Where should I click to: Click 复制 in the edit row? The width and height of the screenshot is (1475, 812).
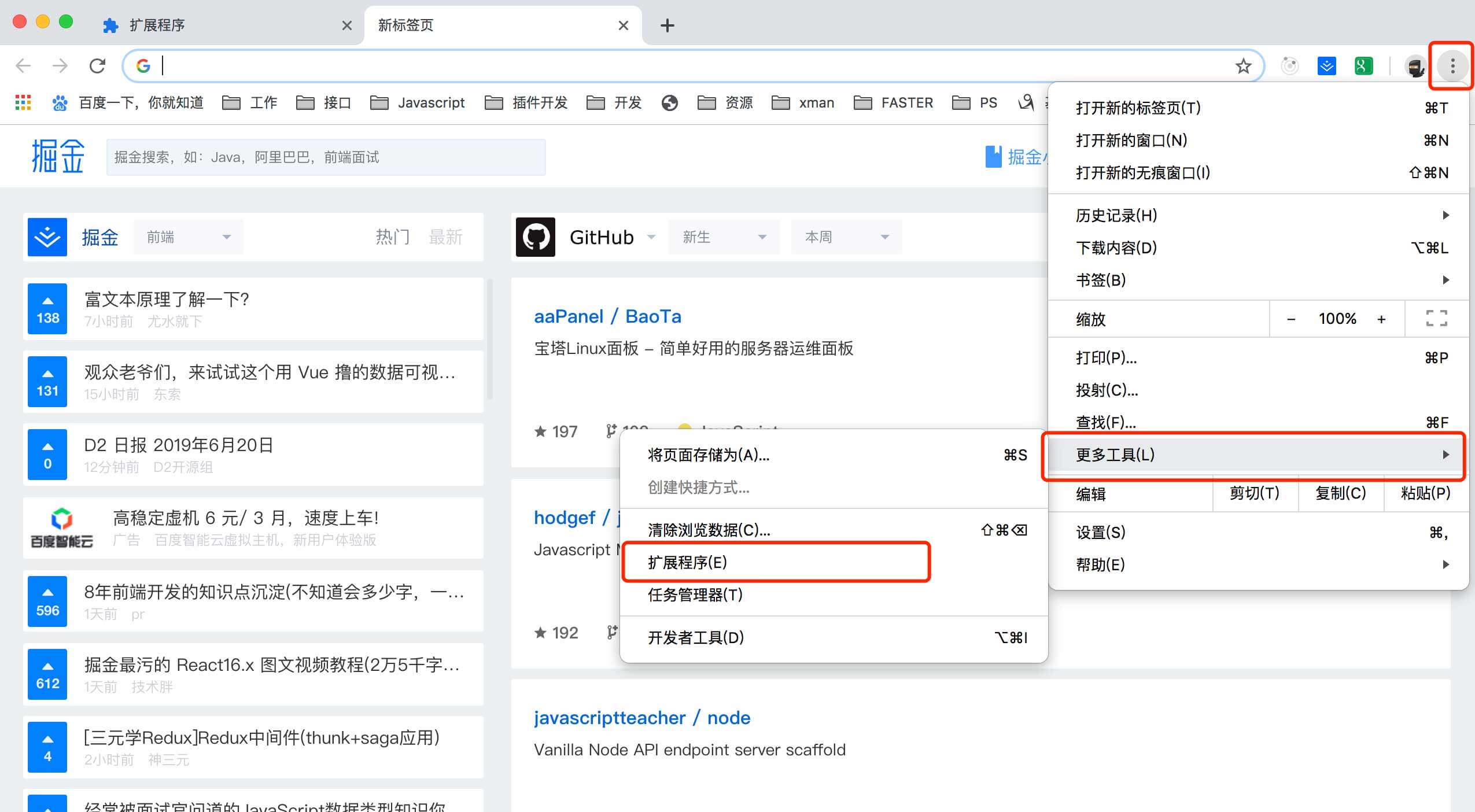click(1340, 493)
